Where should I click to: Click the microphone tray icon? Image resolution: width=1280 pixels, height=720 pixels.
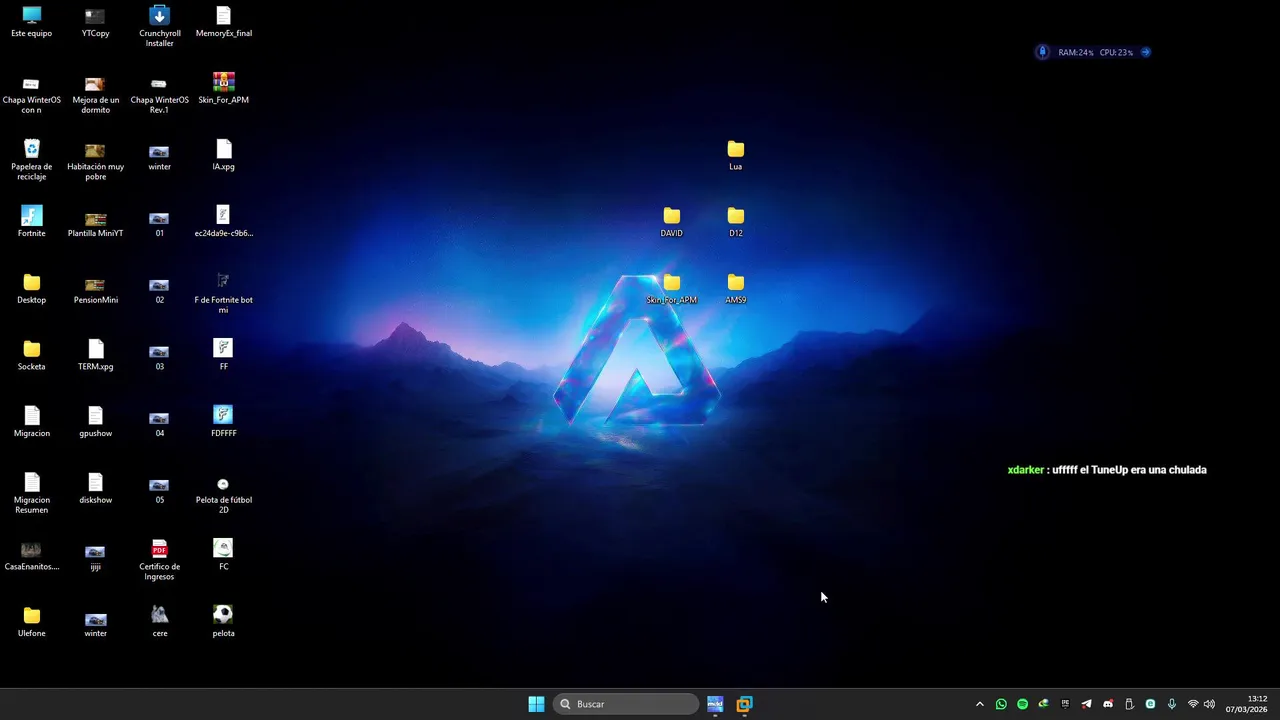coord(1171,704)
